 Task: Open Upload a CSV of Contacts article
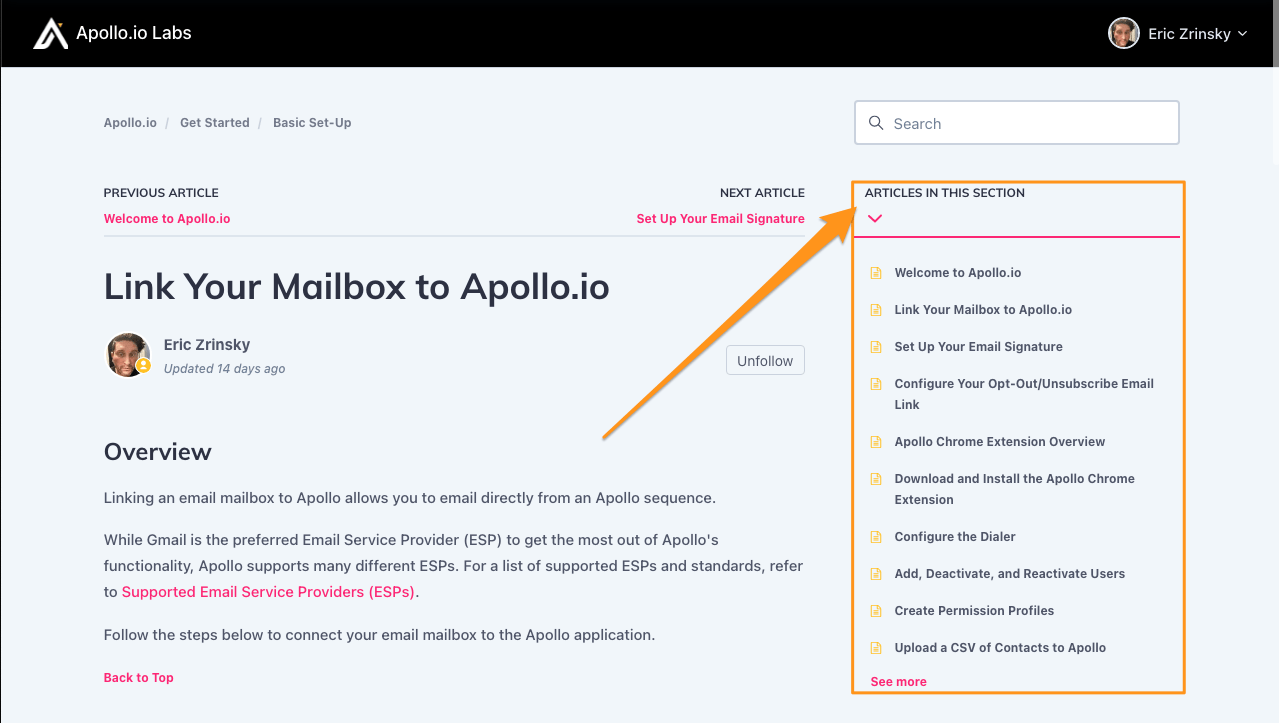1000,648
